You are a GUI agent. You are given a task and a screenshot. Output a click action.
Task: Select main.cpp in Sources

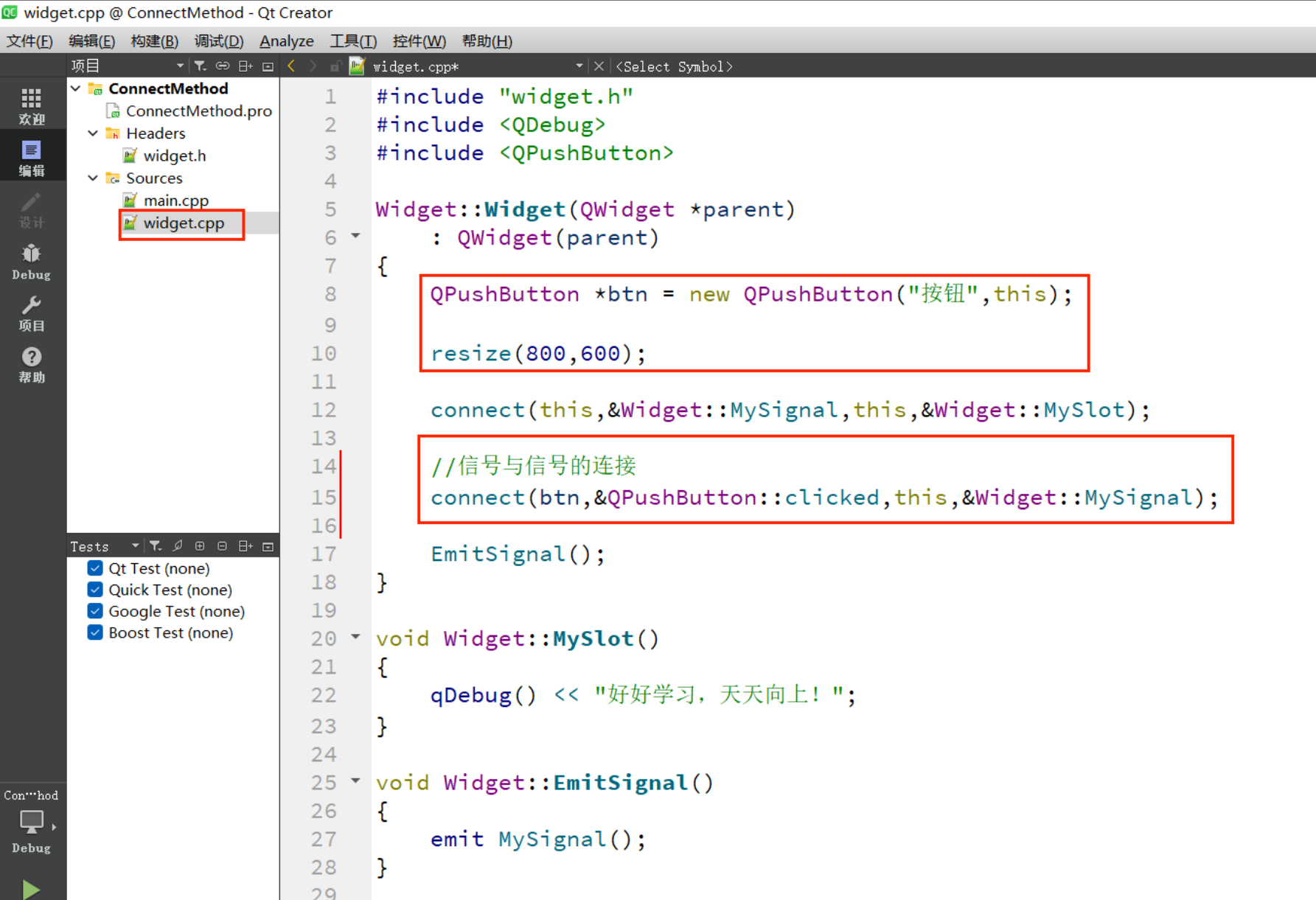[175, 200]
